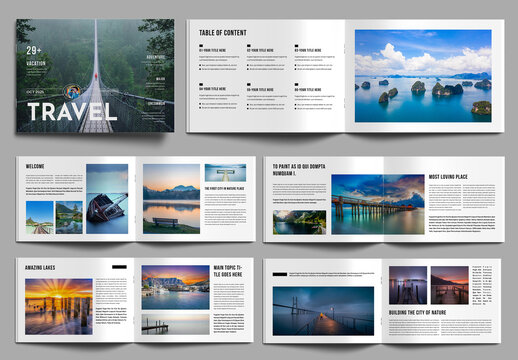Select the 03-YOUR TITLE HERE entry
The height and width of the screenshot is (360, 518).
pos(308,50)
